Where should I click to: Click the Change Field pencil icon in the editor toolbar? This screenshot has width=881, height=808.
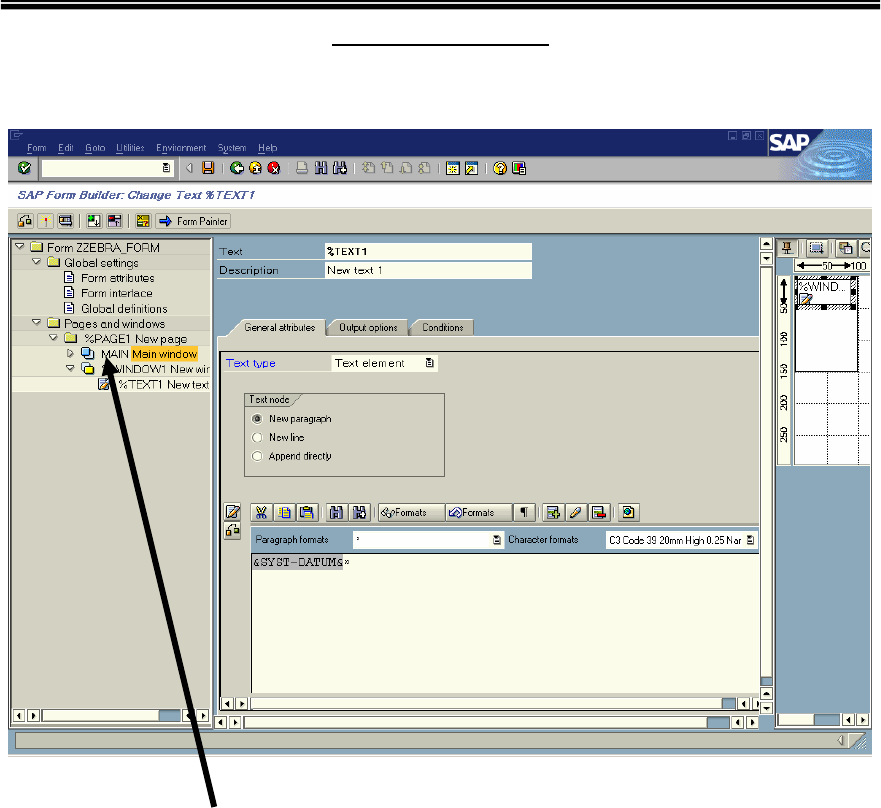click(575, 512)
